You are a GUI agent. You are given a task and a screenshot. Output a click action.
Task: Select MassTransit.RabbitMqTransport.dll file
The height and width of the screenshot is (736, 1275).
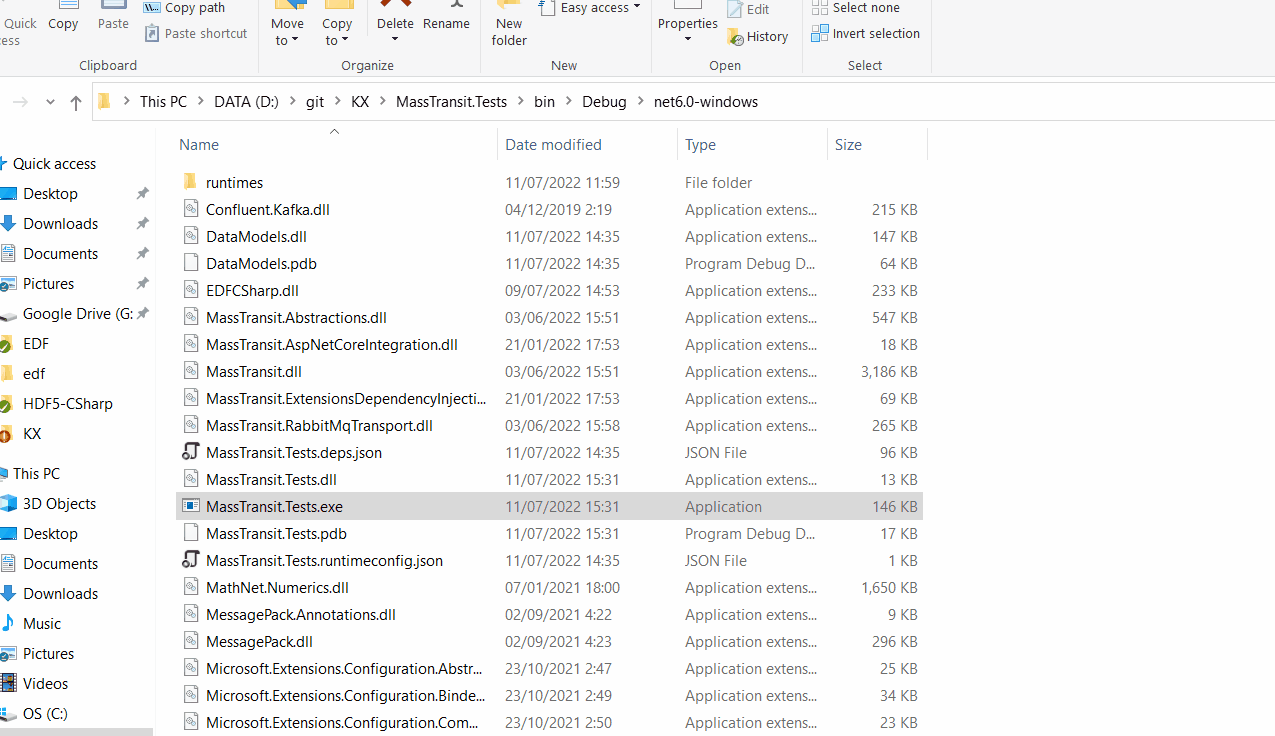[319, 426]
